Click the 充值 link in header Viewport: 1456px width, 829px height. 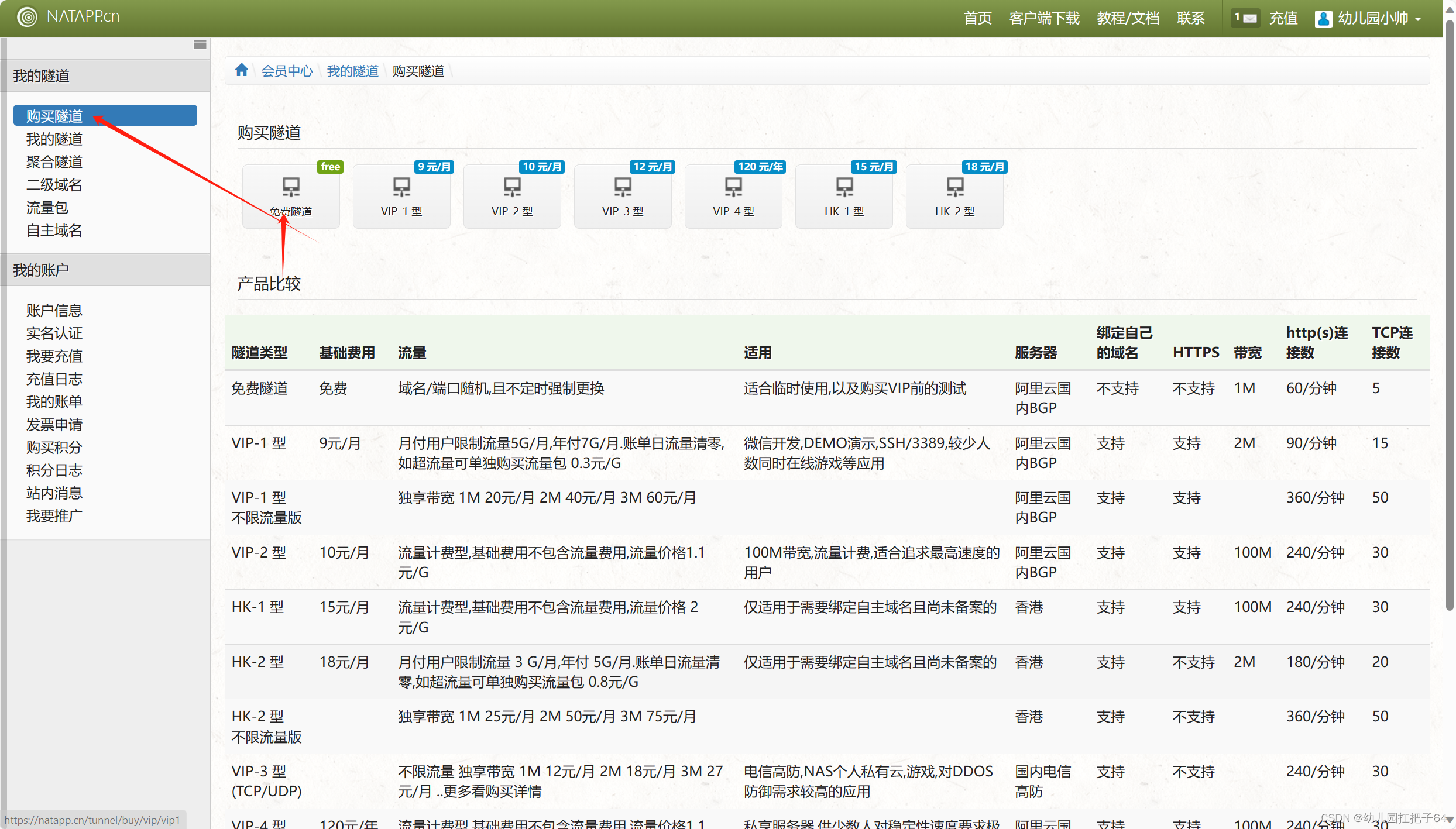[x=1283, y=18]
